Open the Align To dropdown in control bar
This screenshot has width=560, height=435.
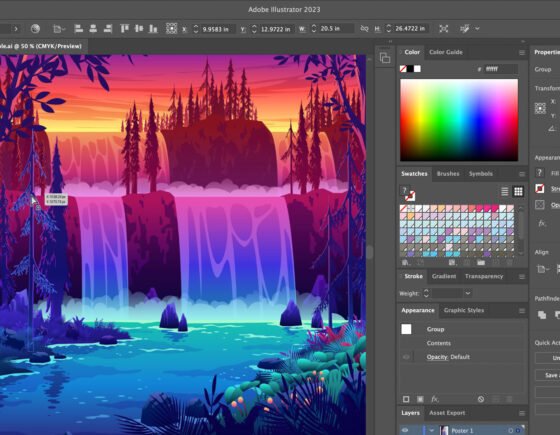tap(59, 29)
